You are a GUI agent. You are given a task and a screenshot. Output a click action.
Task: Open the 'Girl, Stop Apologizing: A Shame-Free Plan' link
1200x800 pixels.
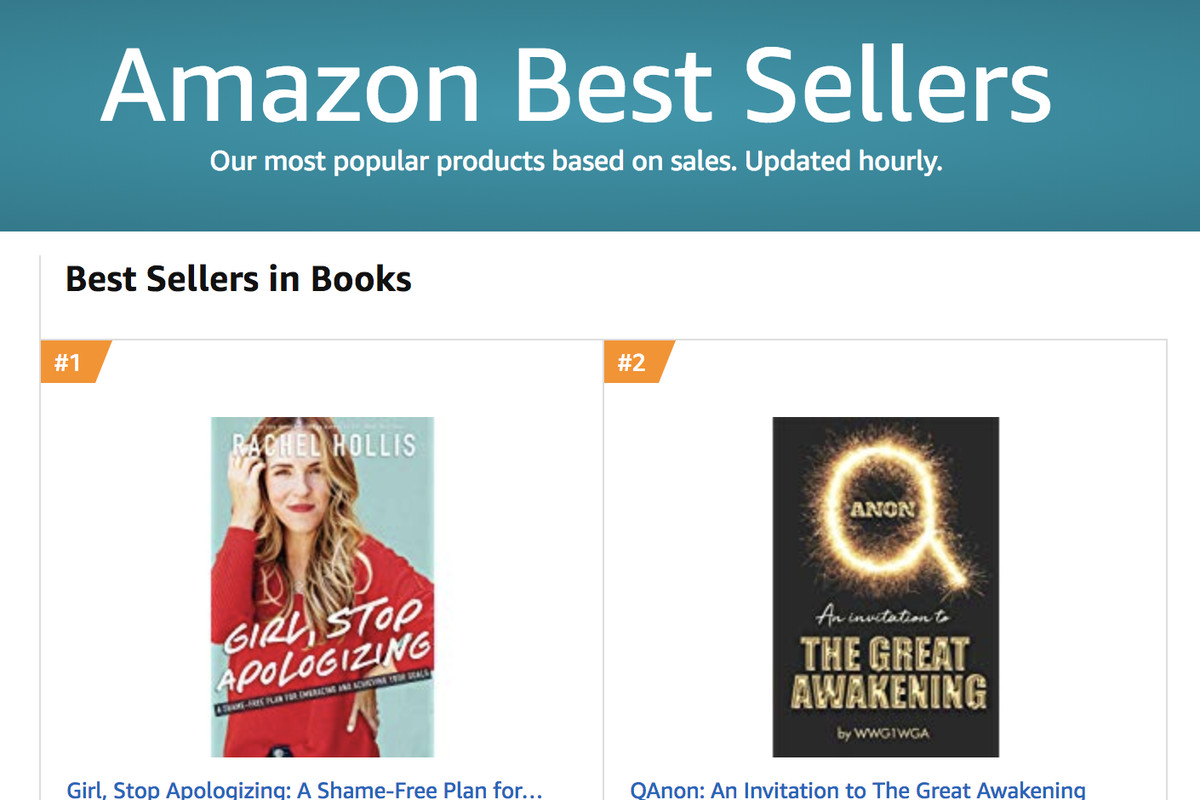[x=305, y=790]
